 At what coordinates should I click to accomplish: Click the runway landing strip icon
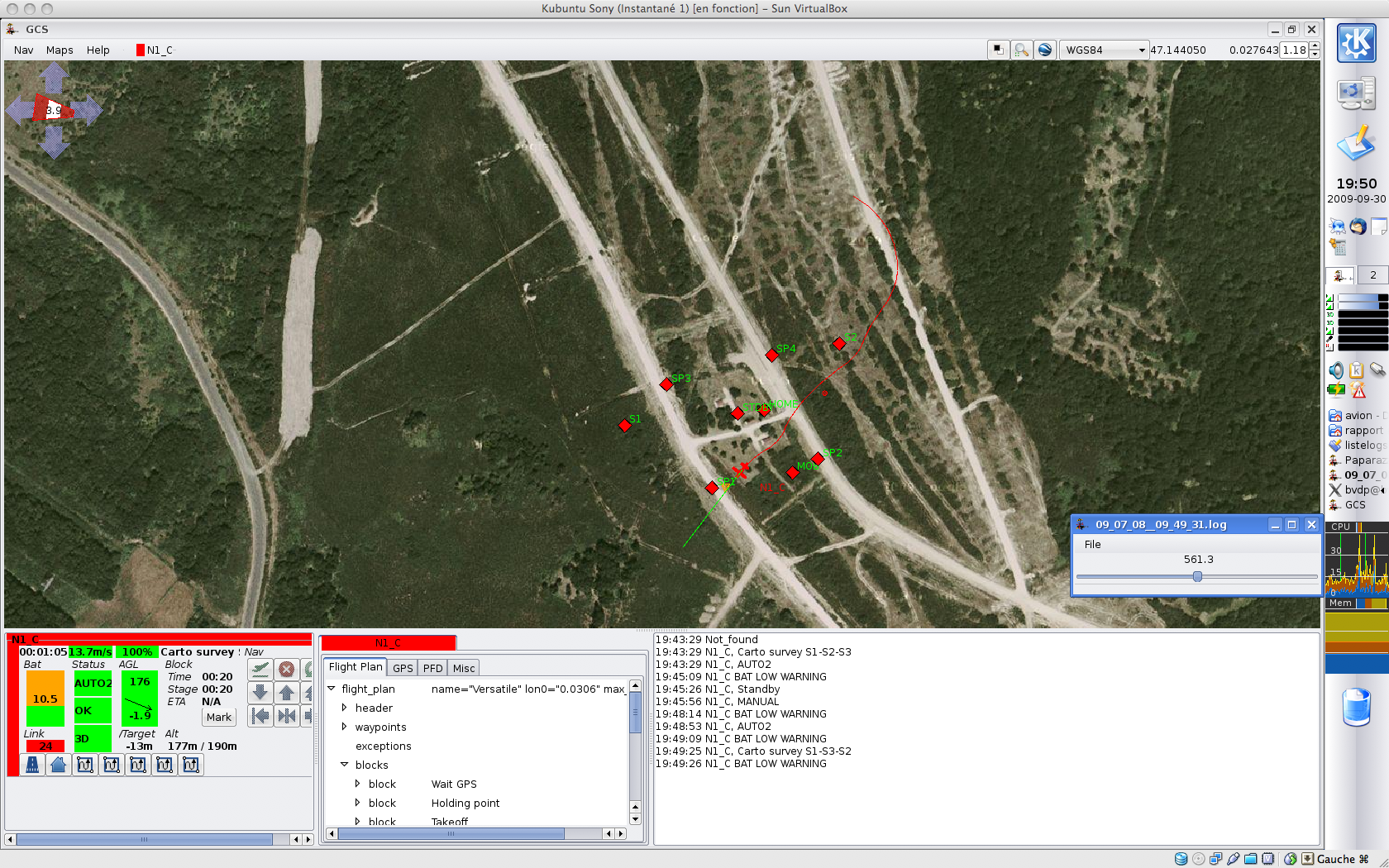32,765
